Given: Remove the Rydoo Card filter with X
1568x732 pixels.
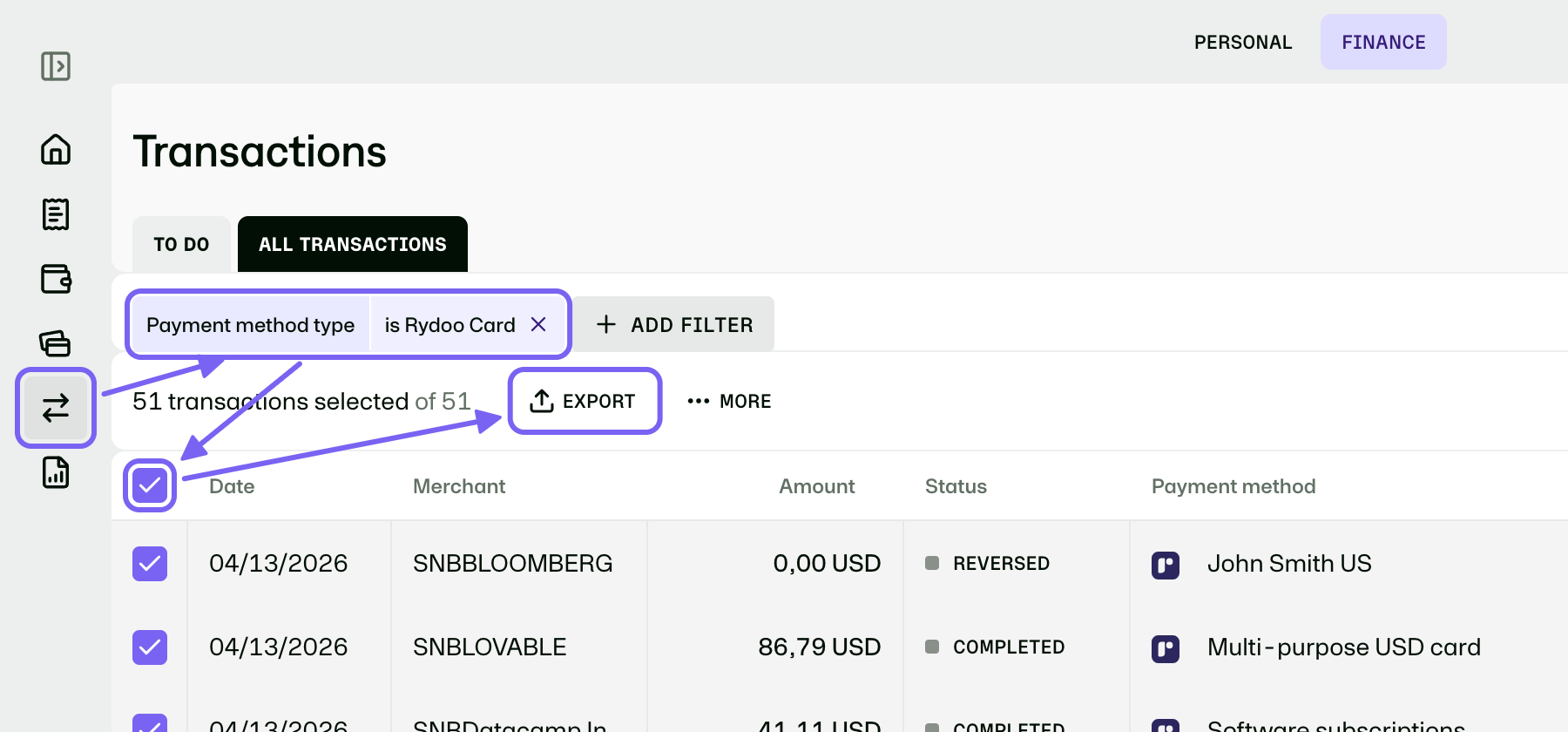Looking at the screenshot, I should pyautogui.click(x=538, y=324).
